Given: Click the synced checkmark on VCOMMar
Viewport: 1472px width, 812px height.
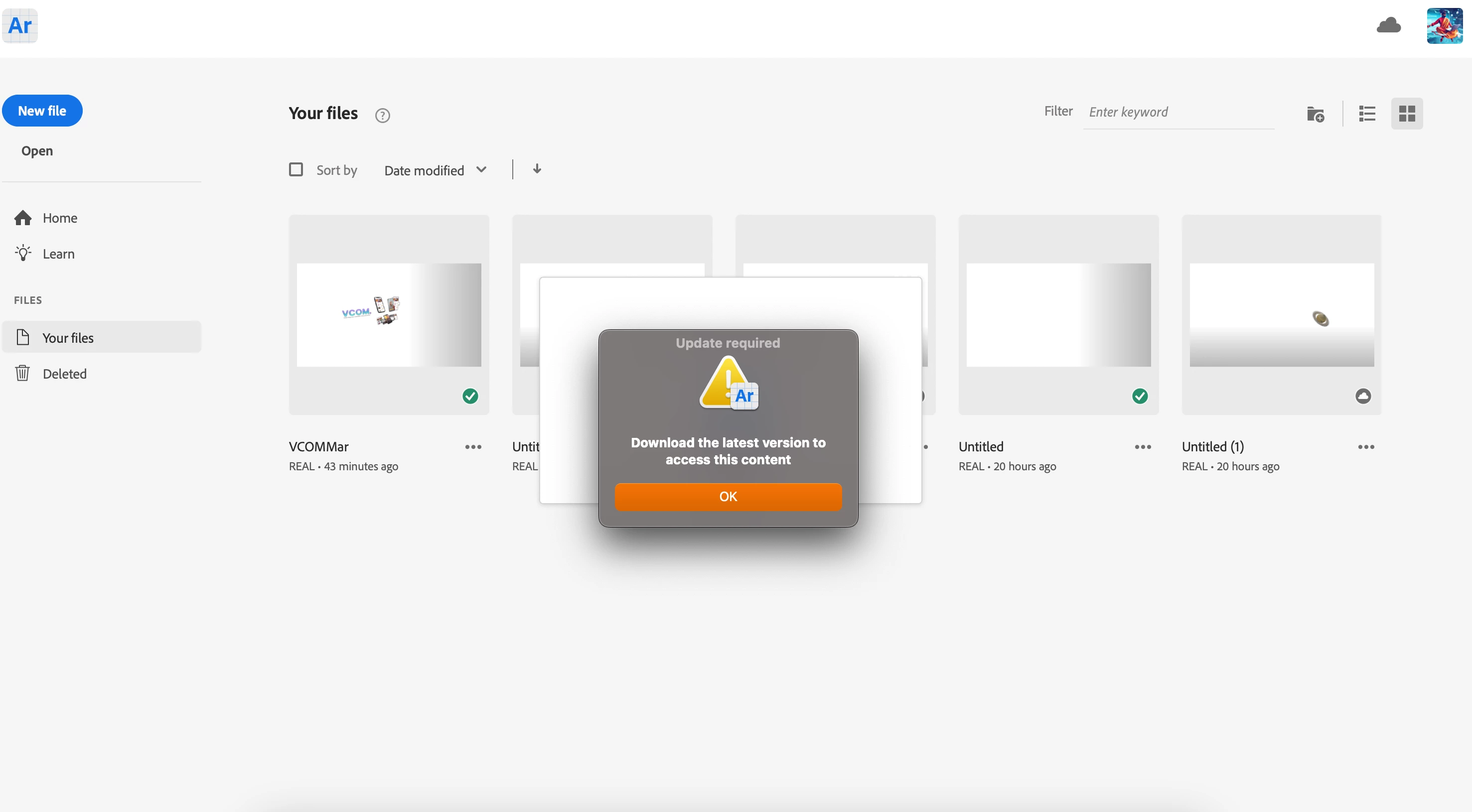Looking at the screenshot, I should [470, 396].
